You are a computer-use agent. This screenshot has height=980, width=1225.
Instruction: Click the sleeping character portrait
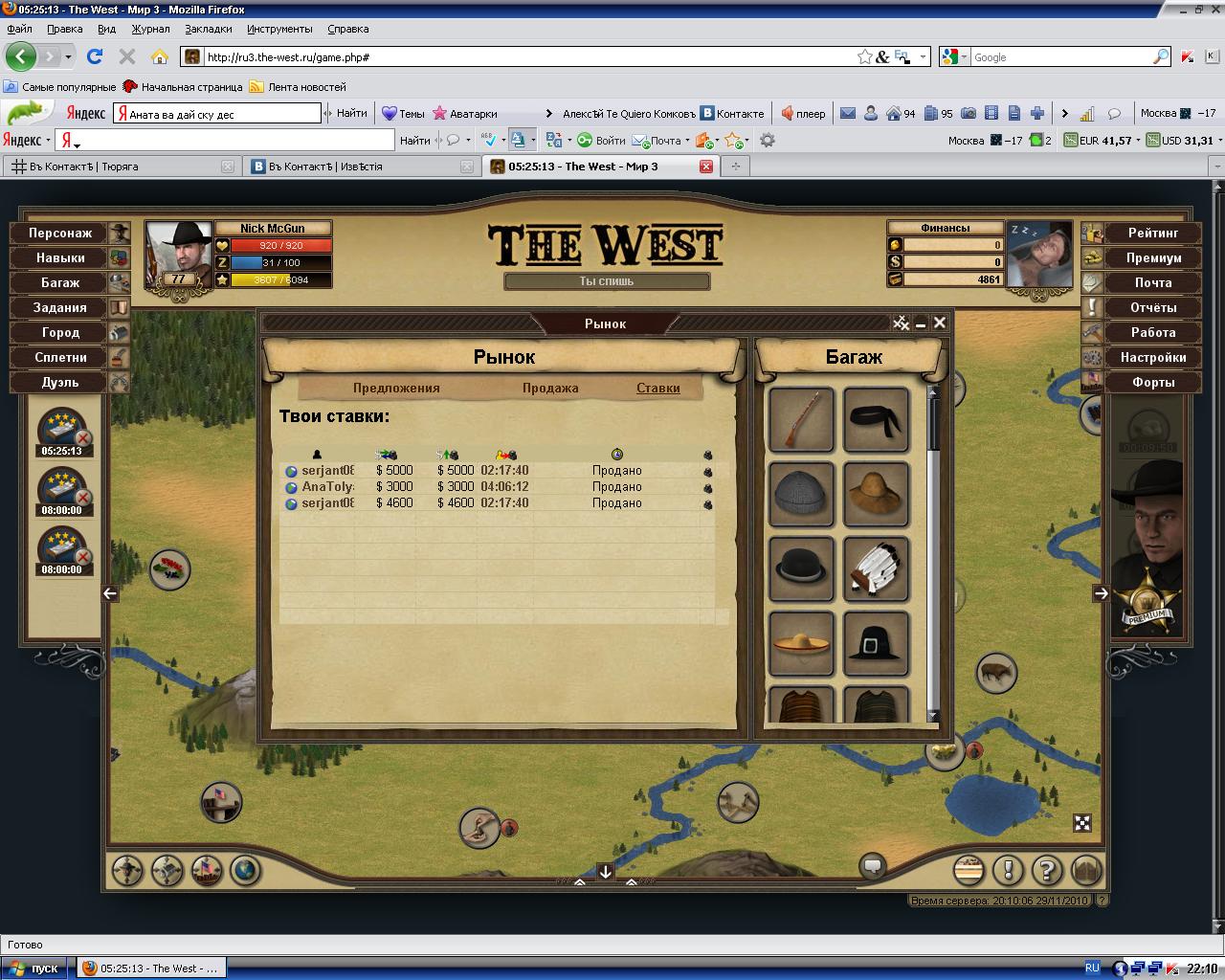point(1039,255)
